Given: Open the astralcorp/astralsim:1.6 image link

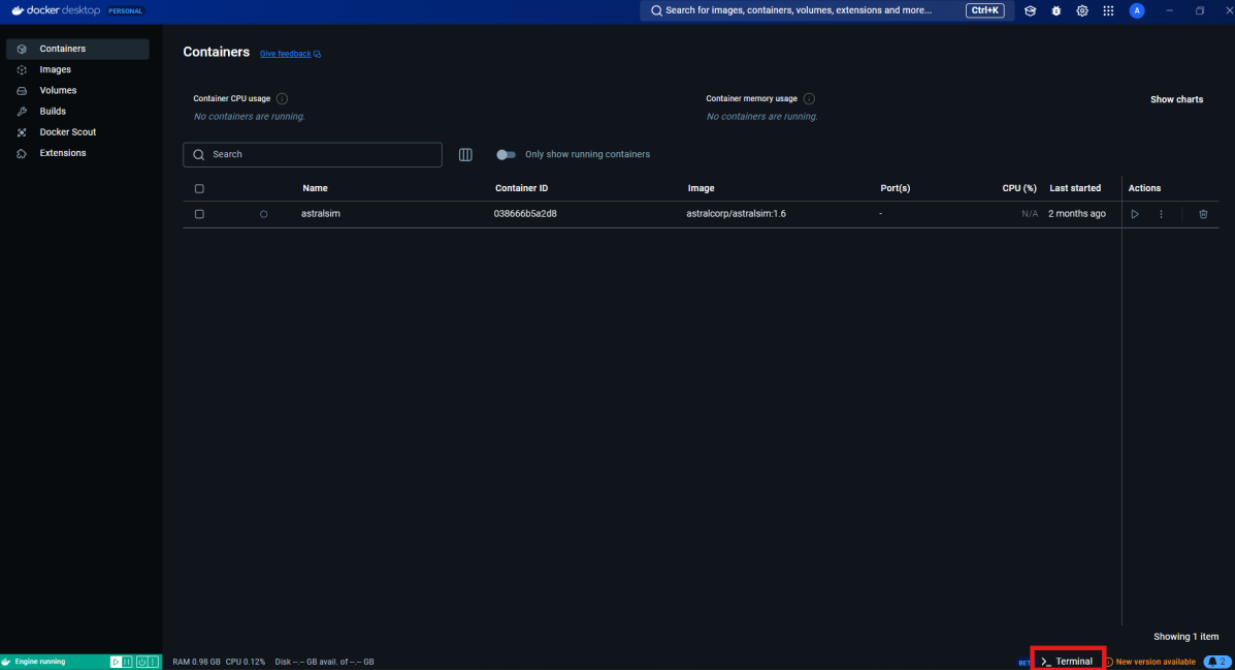Looking at the screenshot, I should click(736, 214).
